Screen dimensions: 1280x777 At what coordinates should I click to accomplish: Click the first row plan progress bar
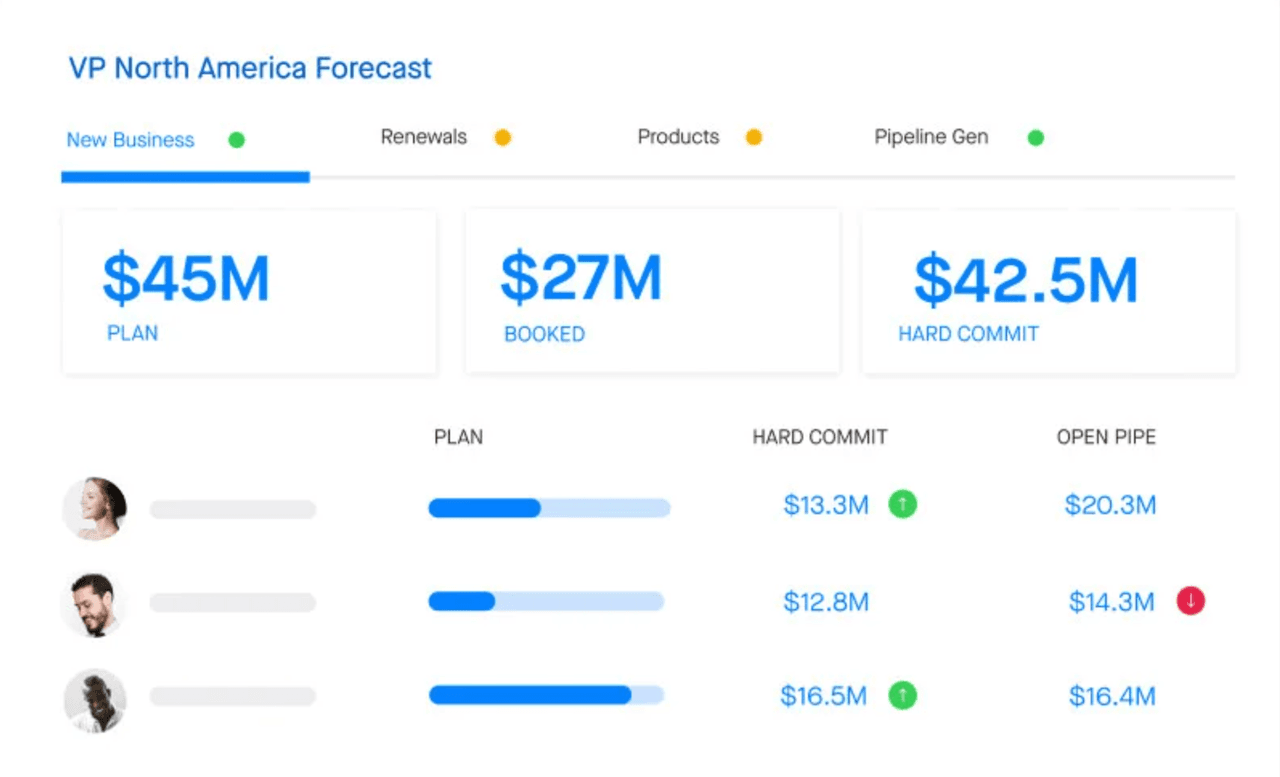(549, 508)
